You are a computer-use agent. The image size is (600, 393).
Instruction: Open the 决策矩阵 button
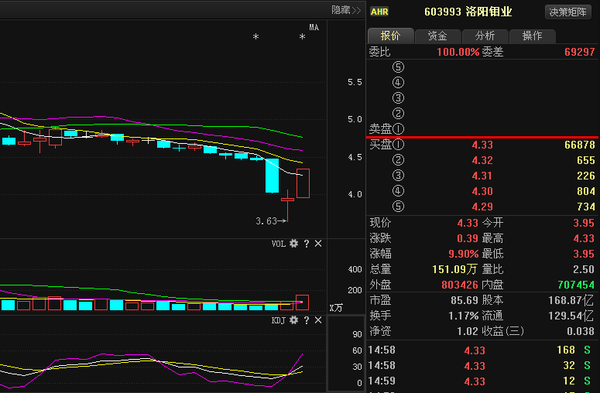(x=568, y=12)
